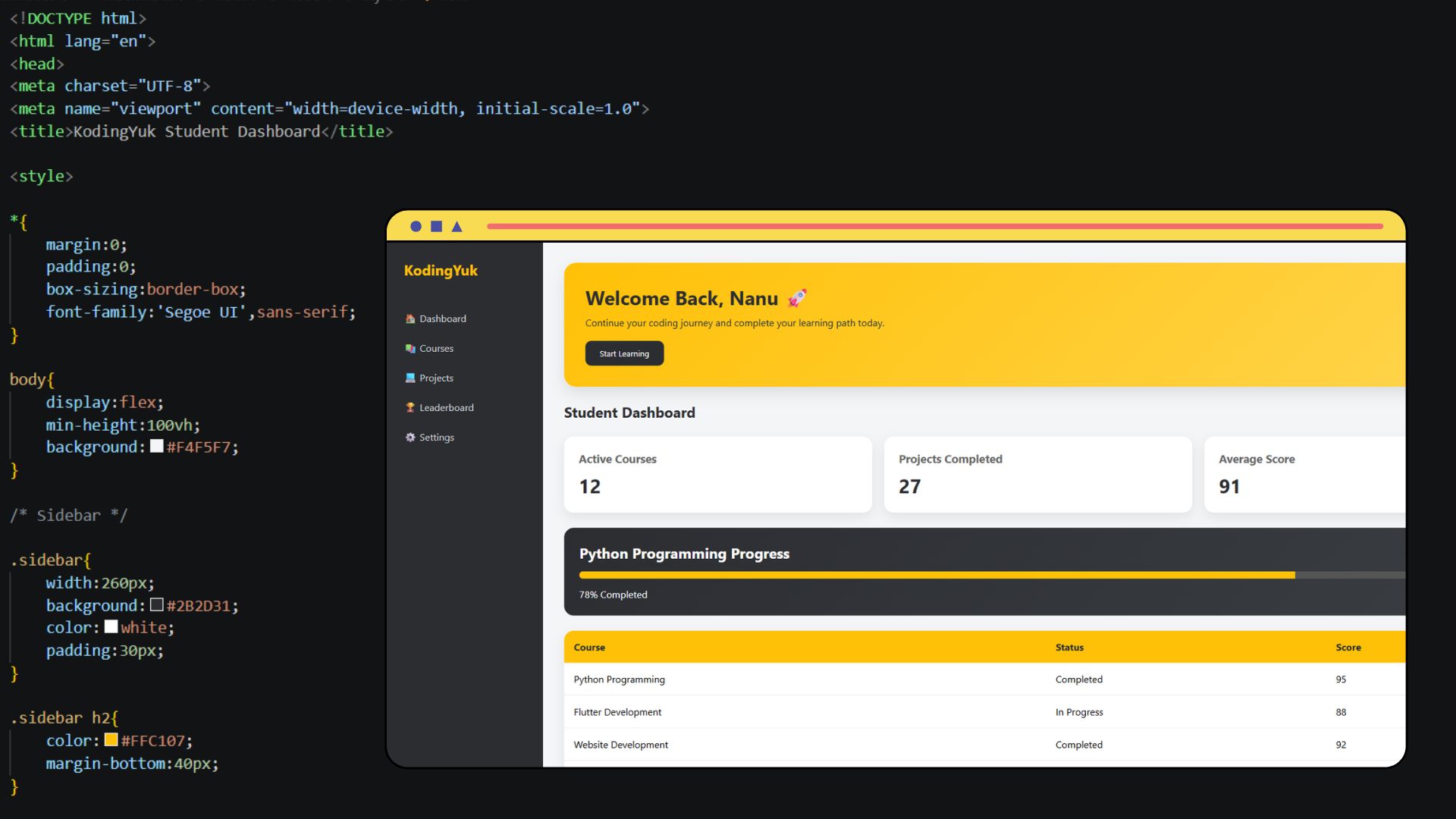1456x819 pixels.
Task: Click the #FFC107 color swatch in code
Action: 111,739
